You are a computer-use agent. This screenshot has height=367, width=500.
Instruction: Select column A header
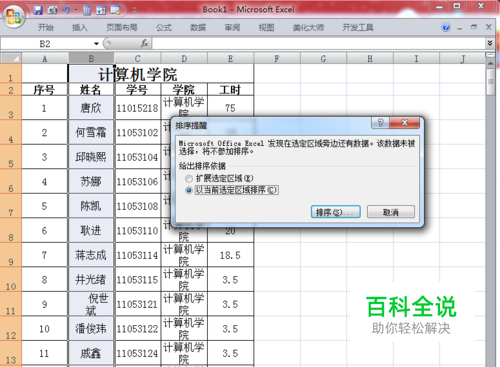tap(45, 59)
